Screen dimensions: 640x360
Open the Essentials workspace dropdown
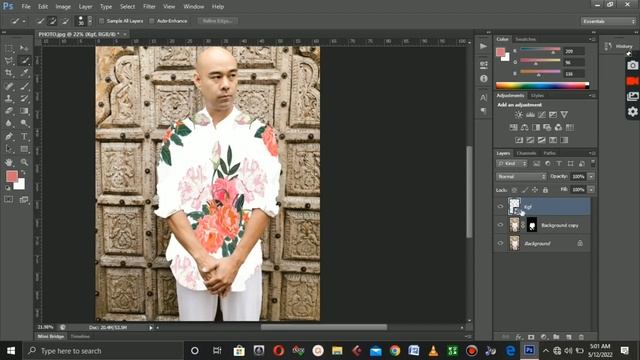608,21
